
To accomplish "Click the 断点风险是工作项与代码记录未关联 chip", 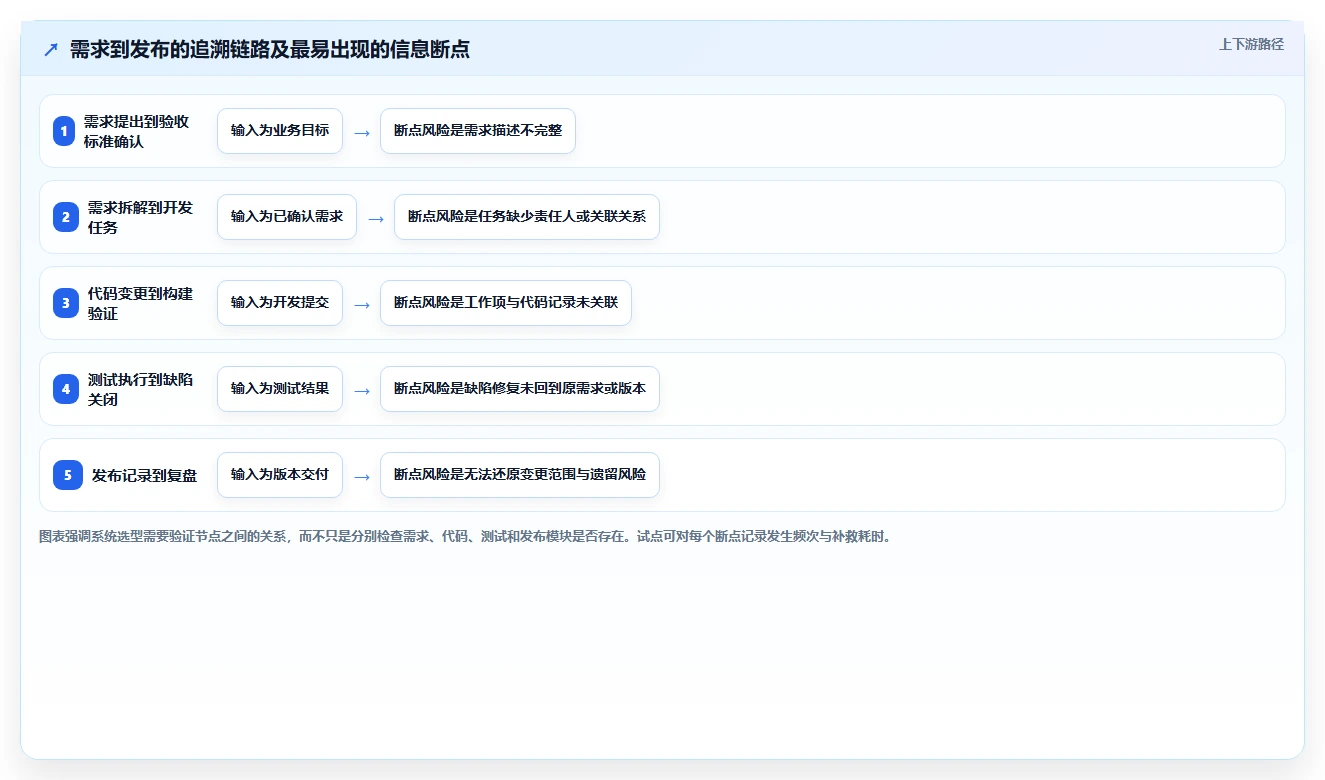I will (x=506, y=303).
